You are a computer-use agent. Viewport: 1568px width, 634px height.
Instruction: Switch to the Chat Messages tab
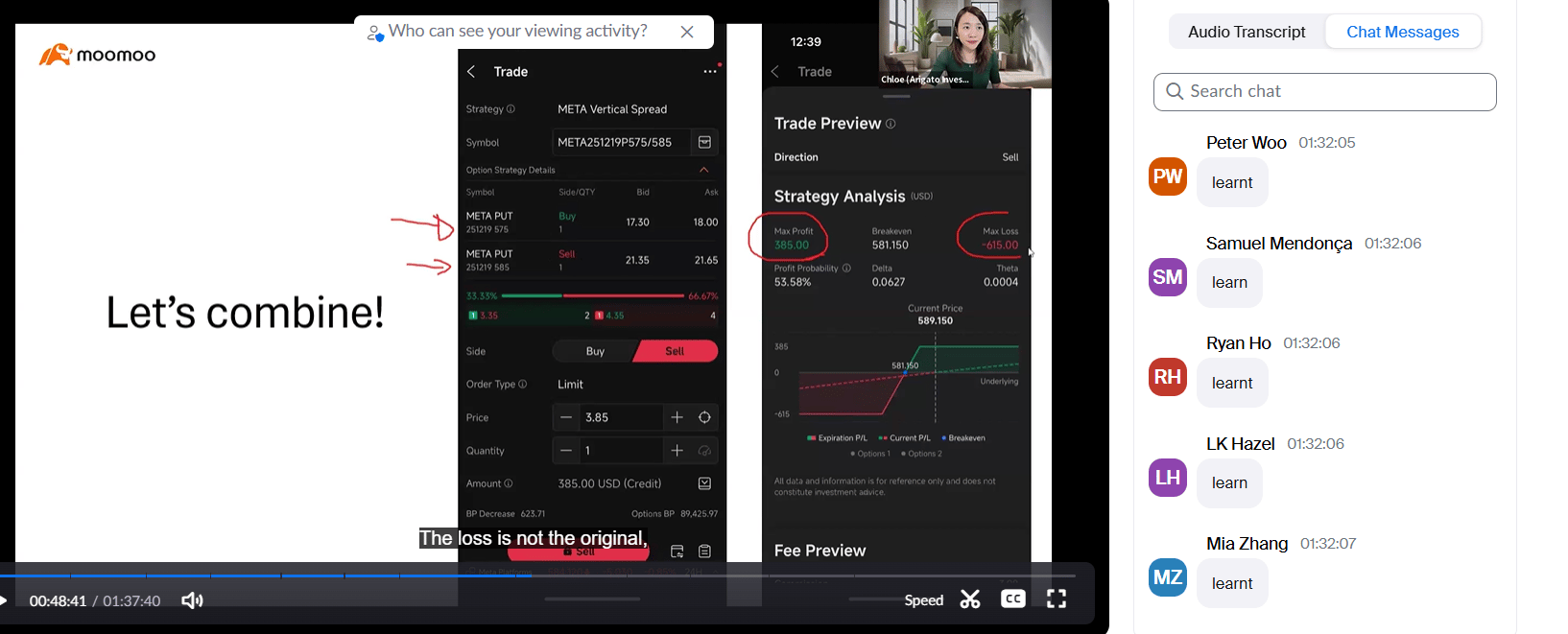coord(1402,32)
